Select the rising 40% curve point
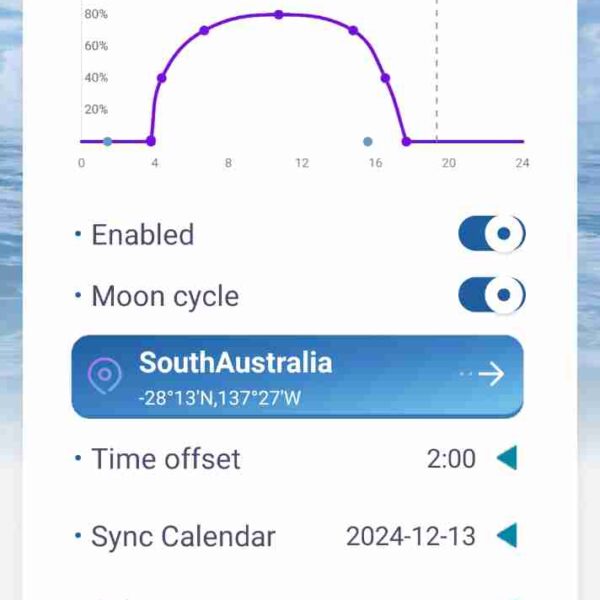600x600 pixels. (x=161, y=78)
